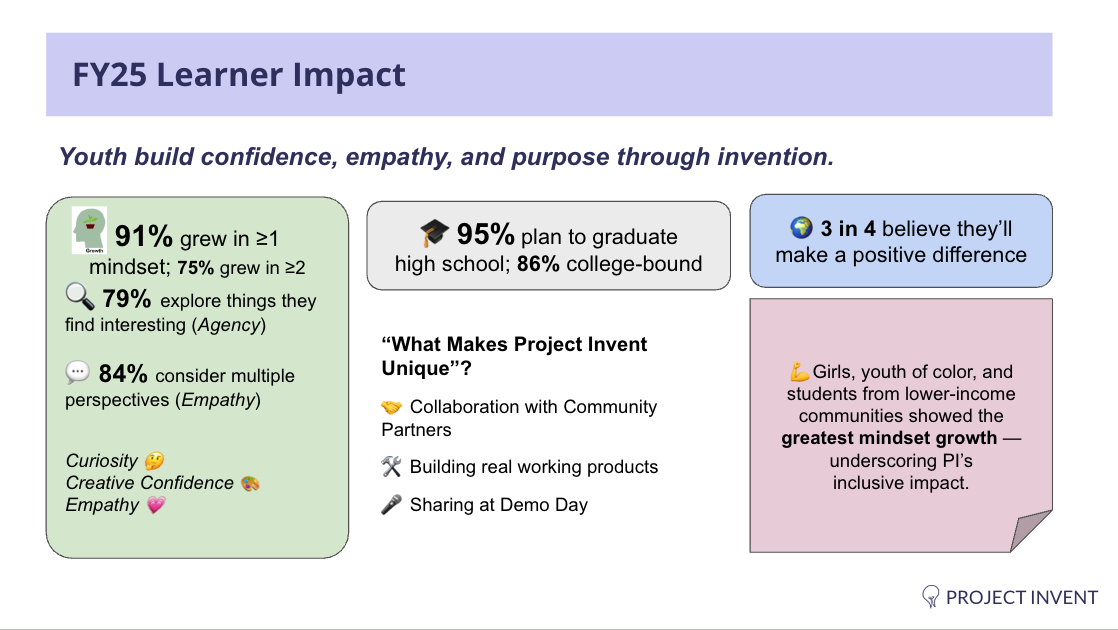Click the graduation cap emoji beside 95%
Image resolution: width=1118 pixels, height=630 pixels.
[x=434, y=232]
